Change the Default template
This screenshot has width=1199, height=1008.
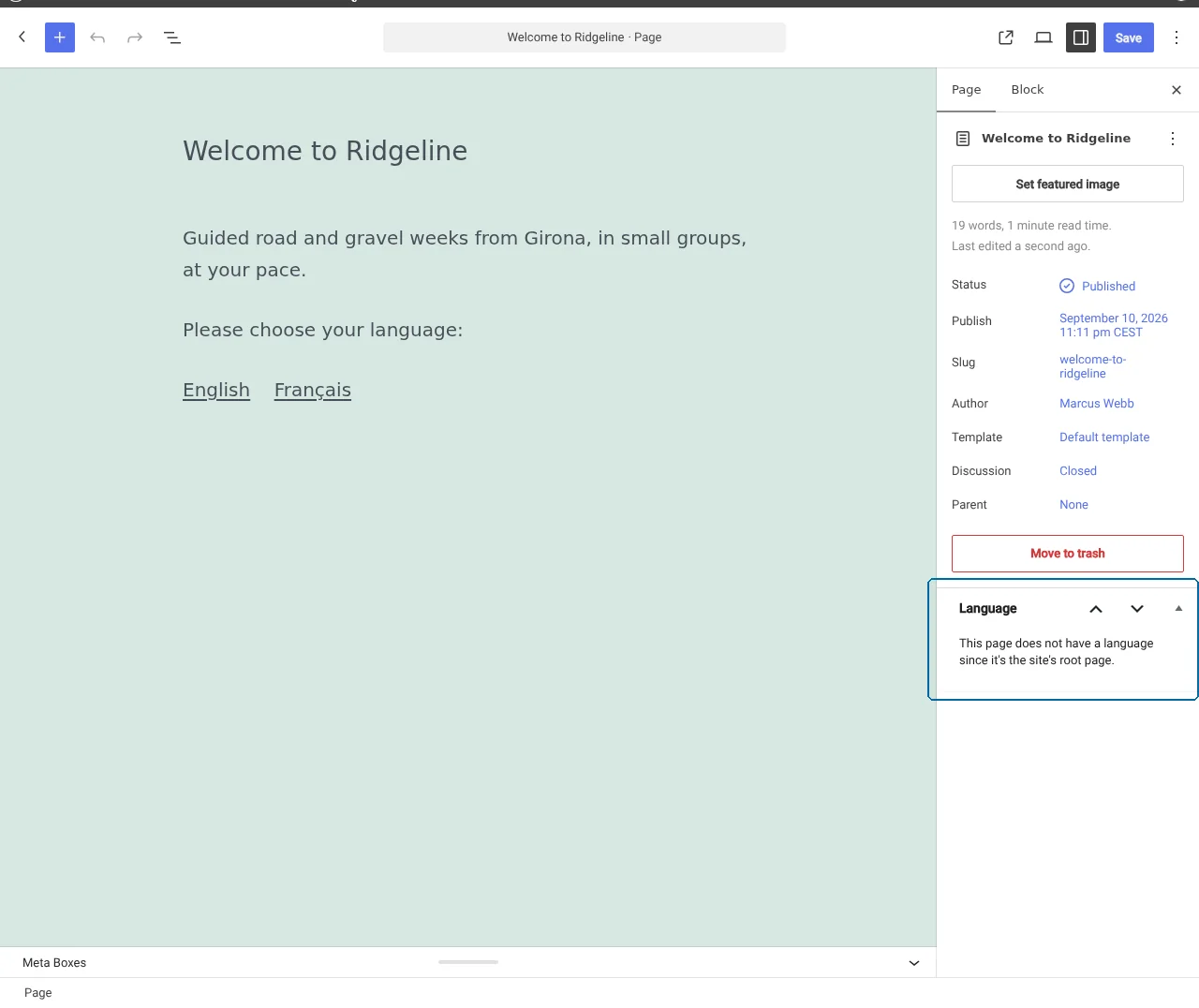coord(1104,437)
